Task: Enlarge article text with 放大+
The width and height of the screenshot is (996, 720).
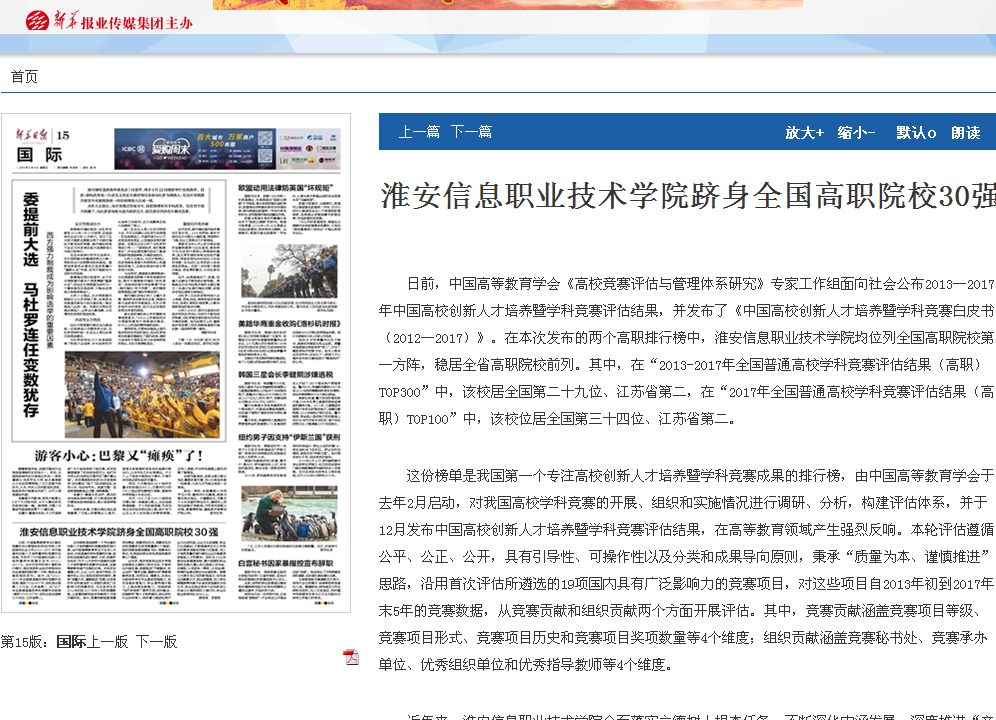Action: tap(804, 132)
